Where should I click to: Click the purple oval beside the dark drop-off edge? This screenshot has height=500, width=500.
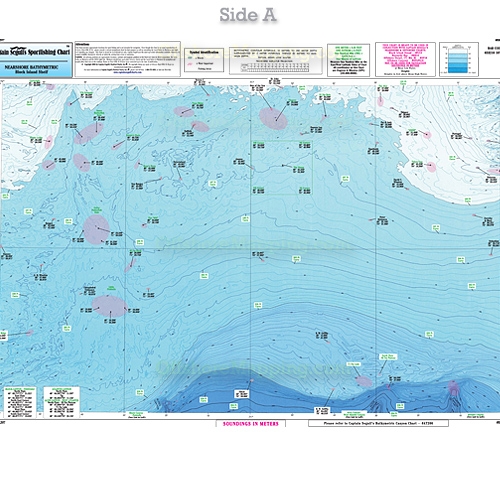363,381
